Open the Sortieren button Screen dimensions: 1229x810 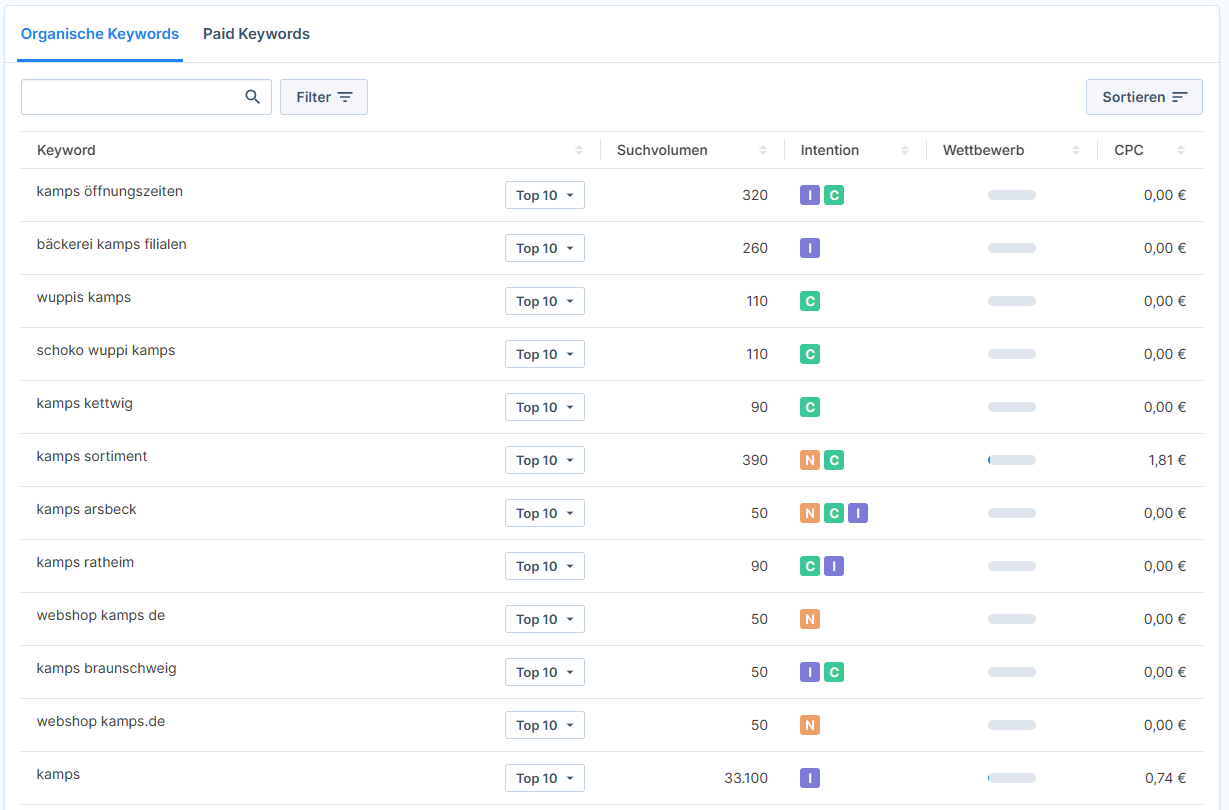tap(1144, 97)
